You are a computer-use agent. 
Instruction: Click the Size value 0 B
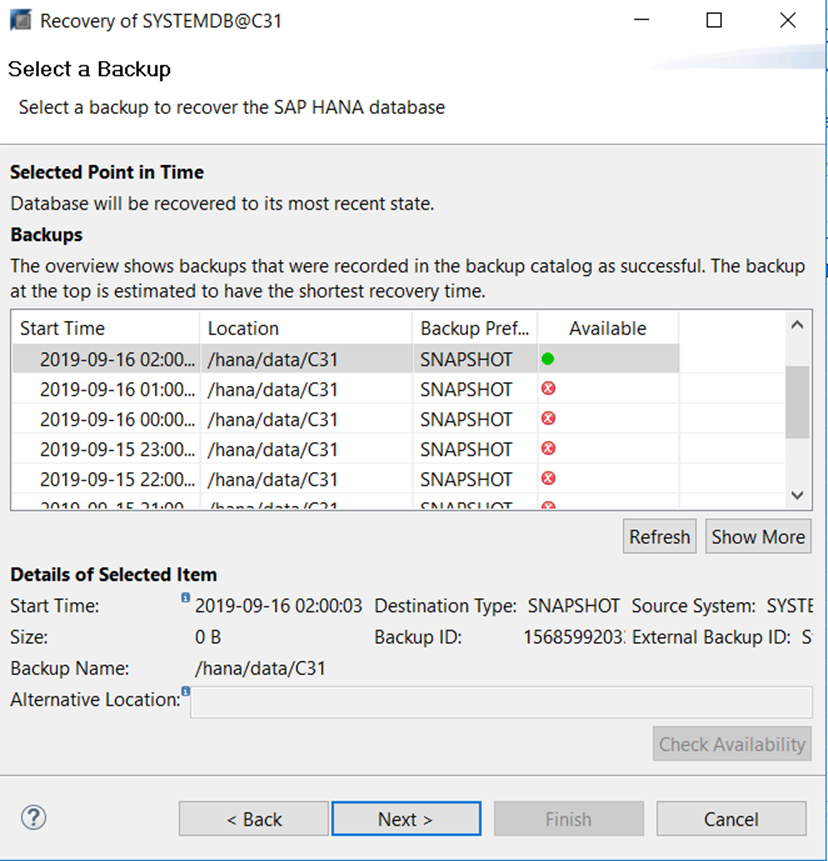(x=208, y=637)
